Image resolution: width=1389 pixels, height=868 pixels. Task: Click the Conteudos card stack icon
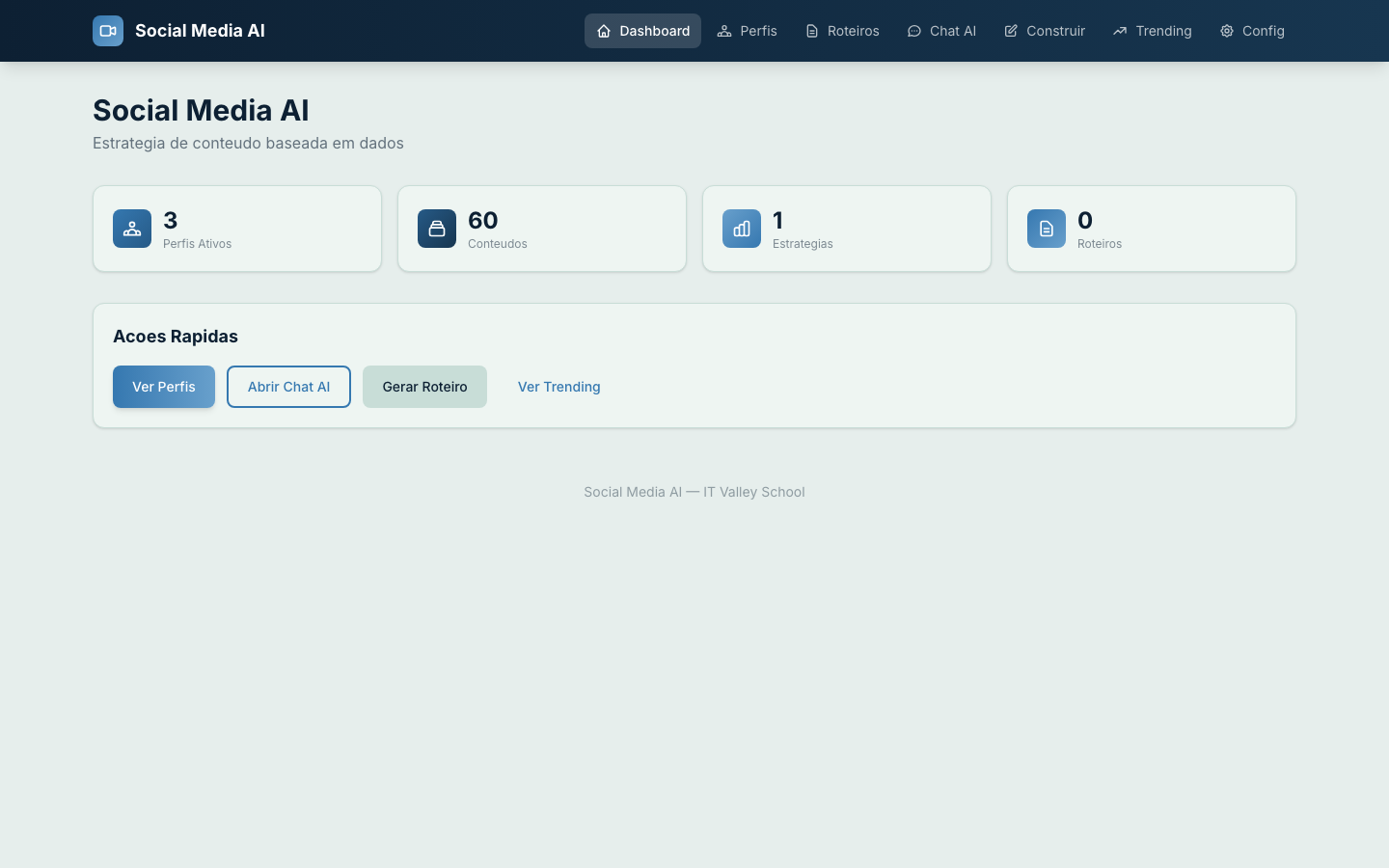[x=437, y=229]
